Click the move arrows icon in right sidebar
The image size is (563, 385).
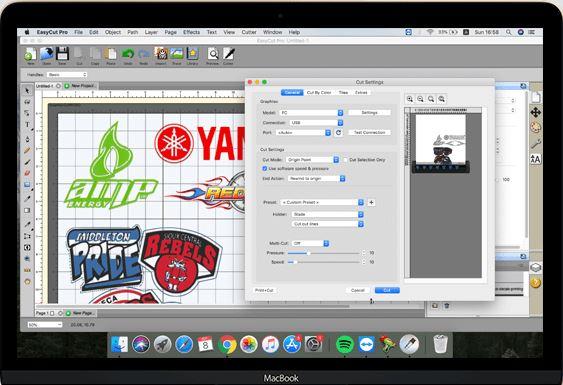535,113
